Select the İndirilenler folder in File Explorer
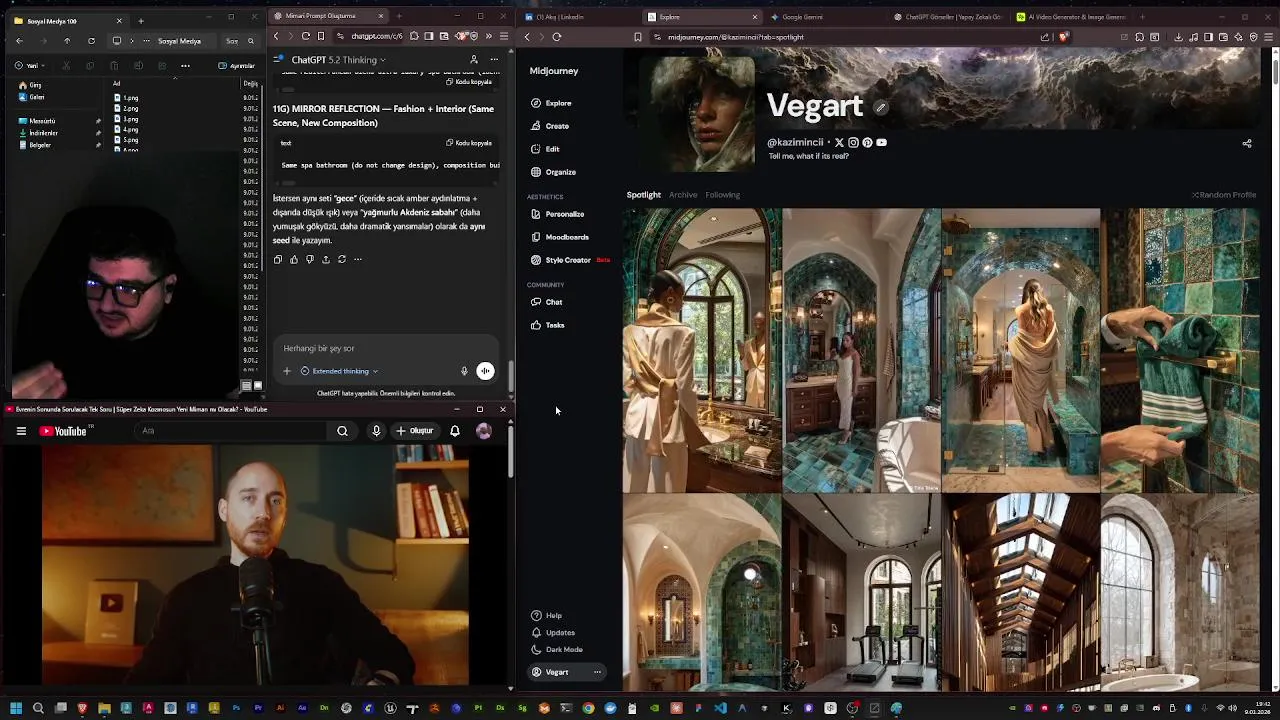The width and height of the screenshot is (1280, 720). 43,133
